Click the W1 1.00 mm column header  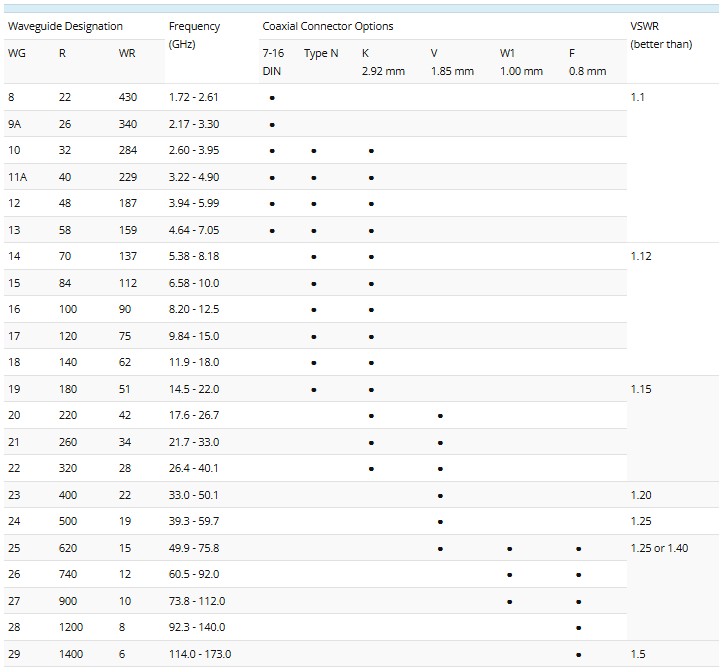pyautogui.click(x=521, y=62)
